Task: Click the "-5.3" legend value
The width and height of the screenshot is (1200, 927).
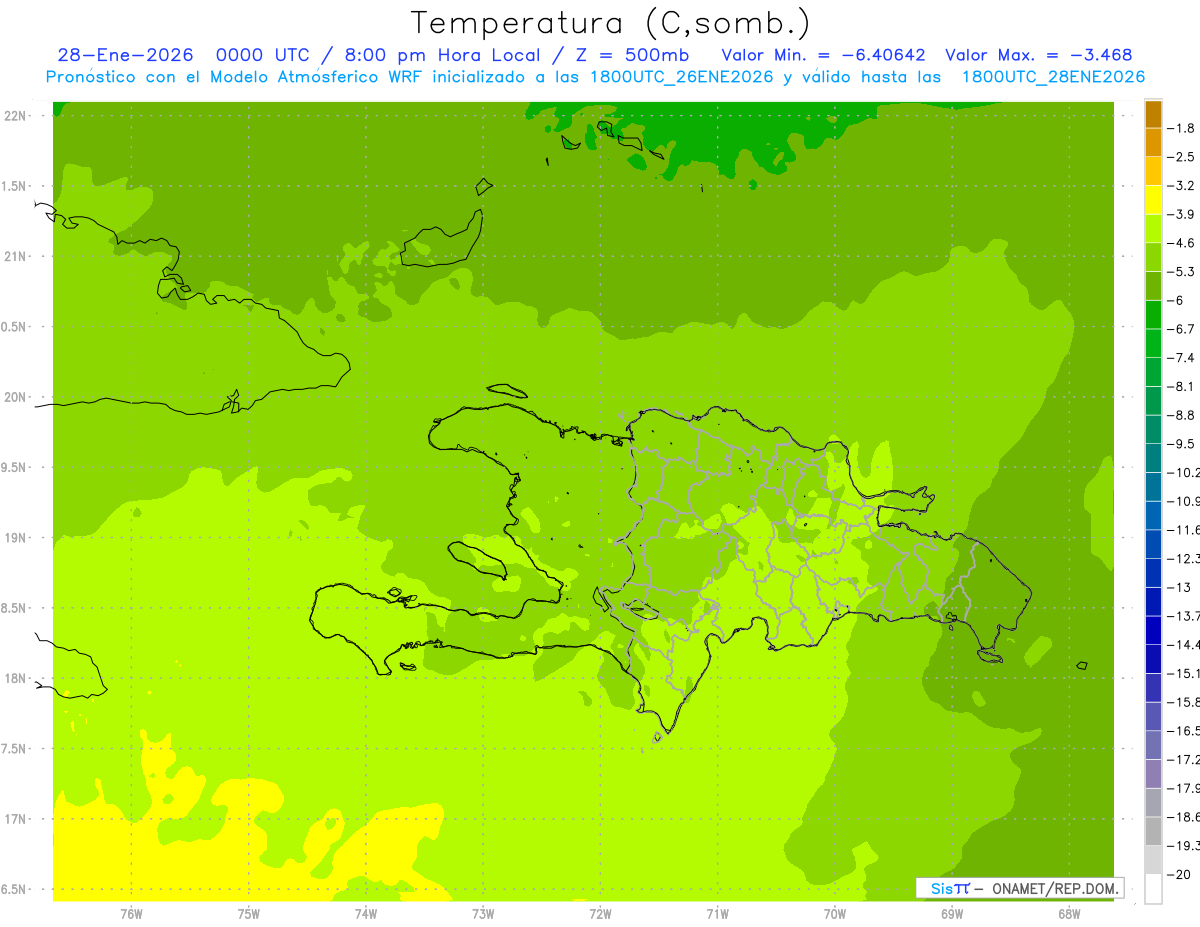Action: [x=1181, y=272]
